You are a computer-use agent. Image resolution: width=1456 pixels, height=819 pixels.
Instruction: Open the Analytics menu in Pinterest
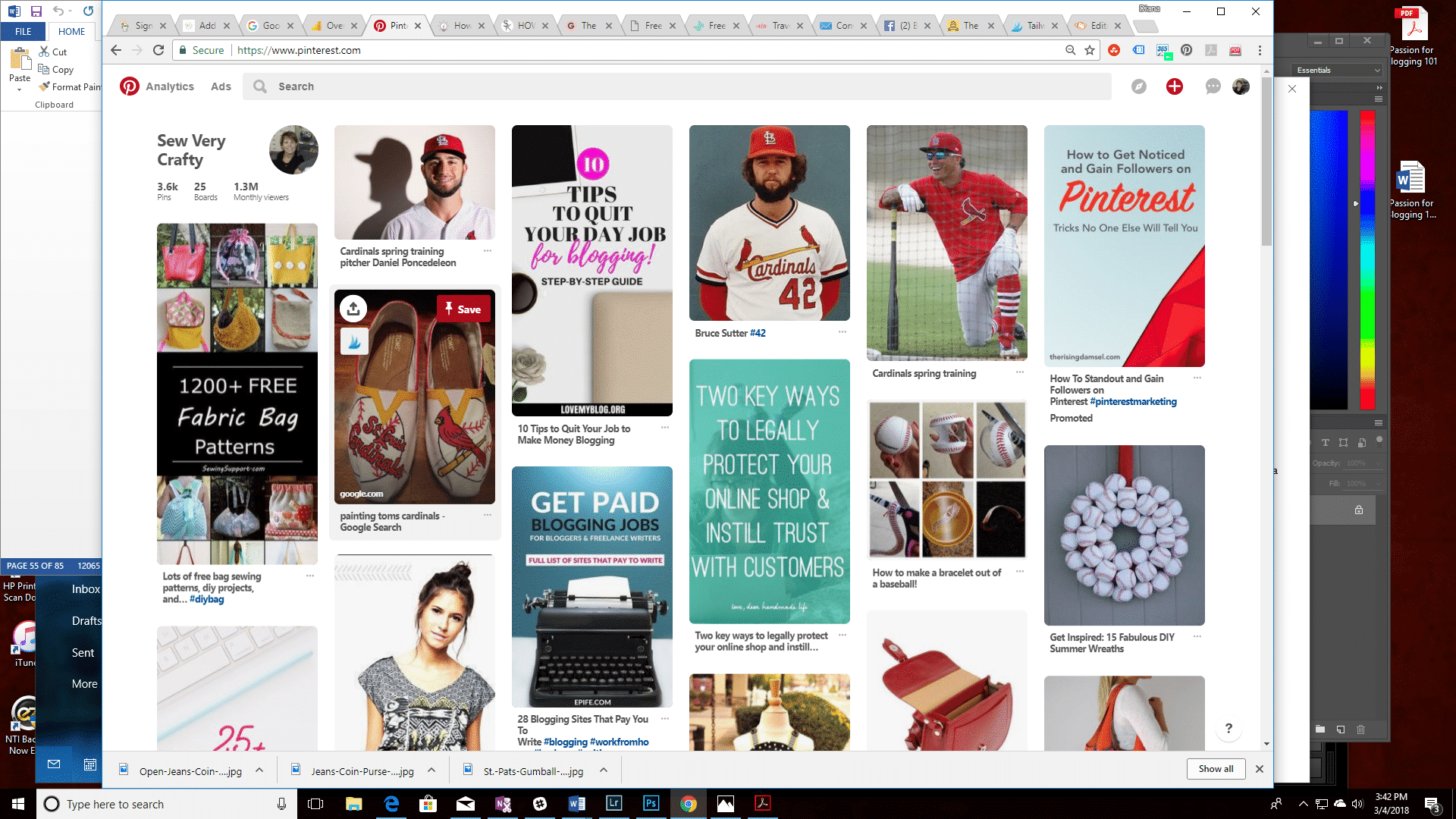[170, 86]
